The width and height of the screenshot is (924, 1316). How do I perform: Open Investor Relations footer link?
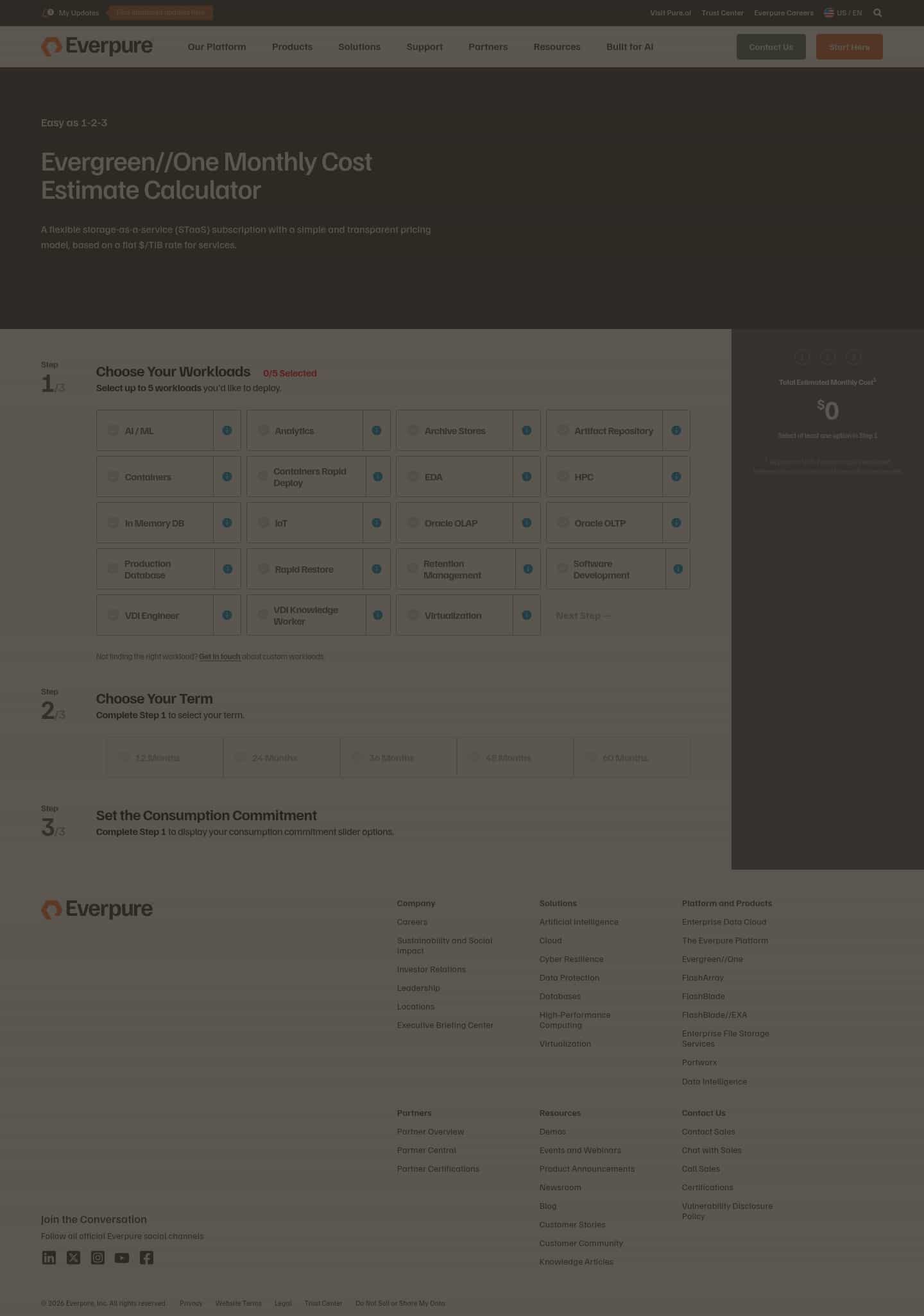pos(431,969)
